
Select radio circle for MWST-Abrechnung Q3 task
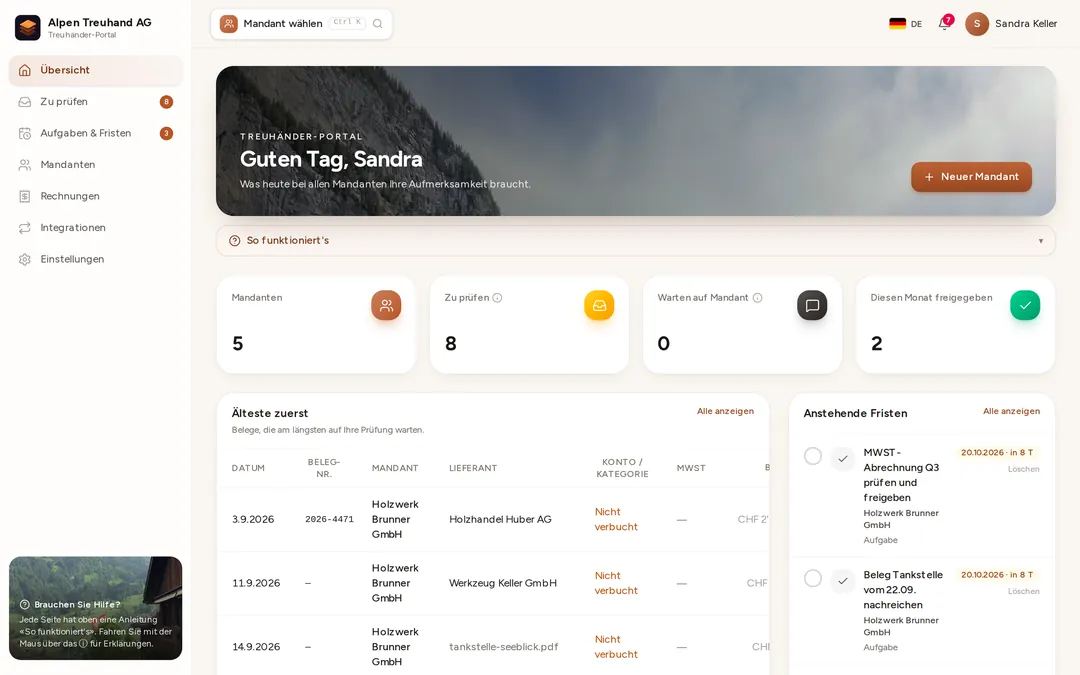813,456
